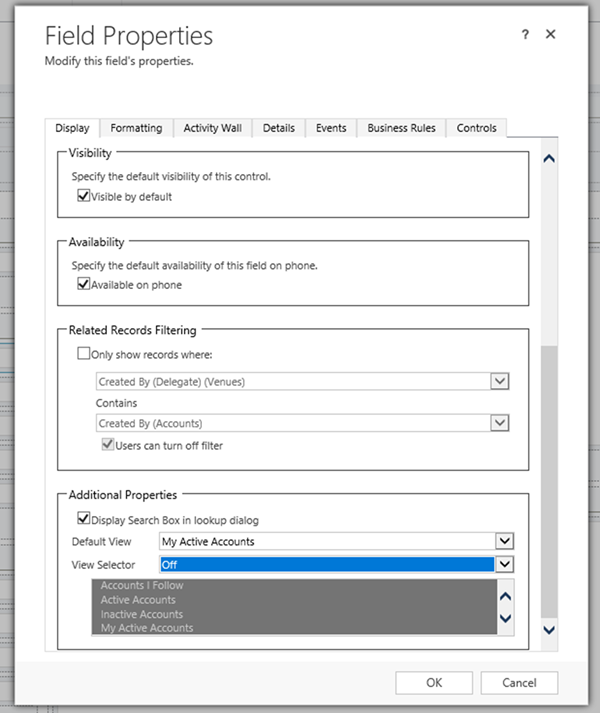Select Inactive Accounts in view list
Image resolution: width=600 pixels, height=713 pixels.
[x=142, y=614]
